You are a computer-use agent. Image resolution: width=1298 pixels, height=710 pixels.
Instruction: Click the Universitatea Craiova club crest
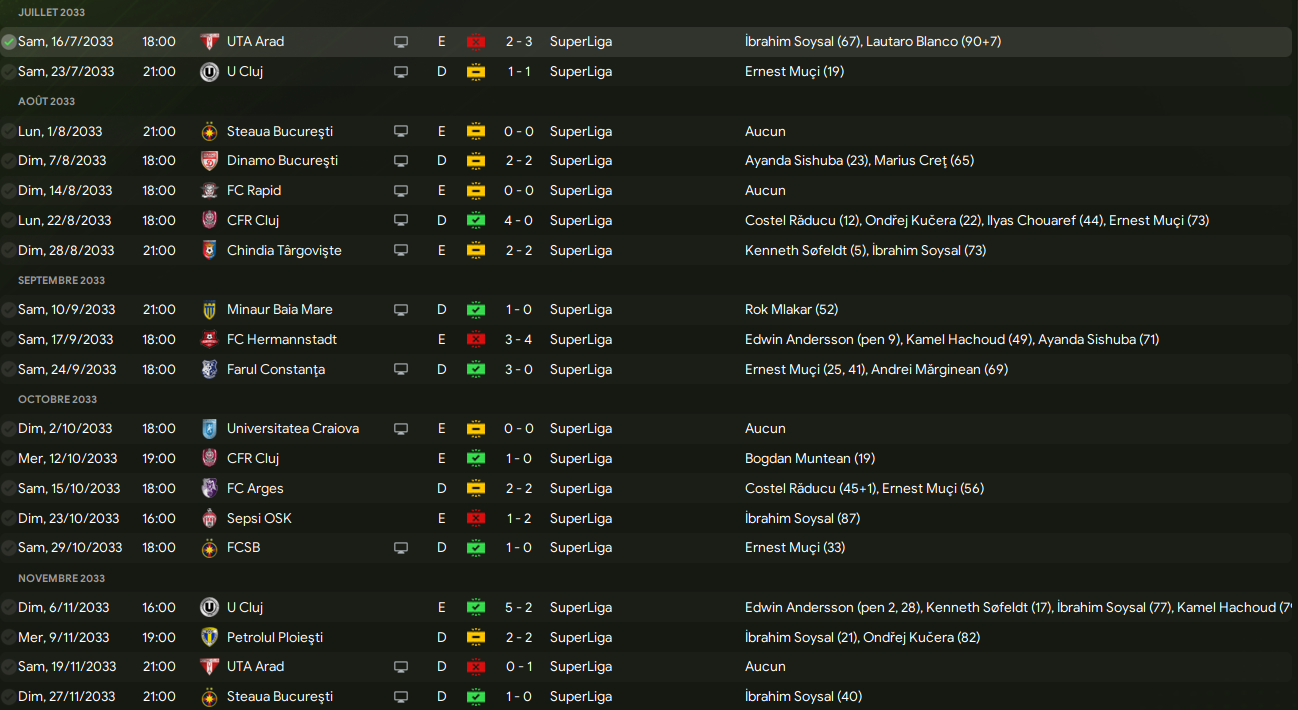[x=209, y=429]
